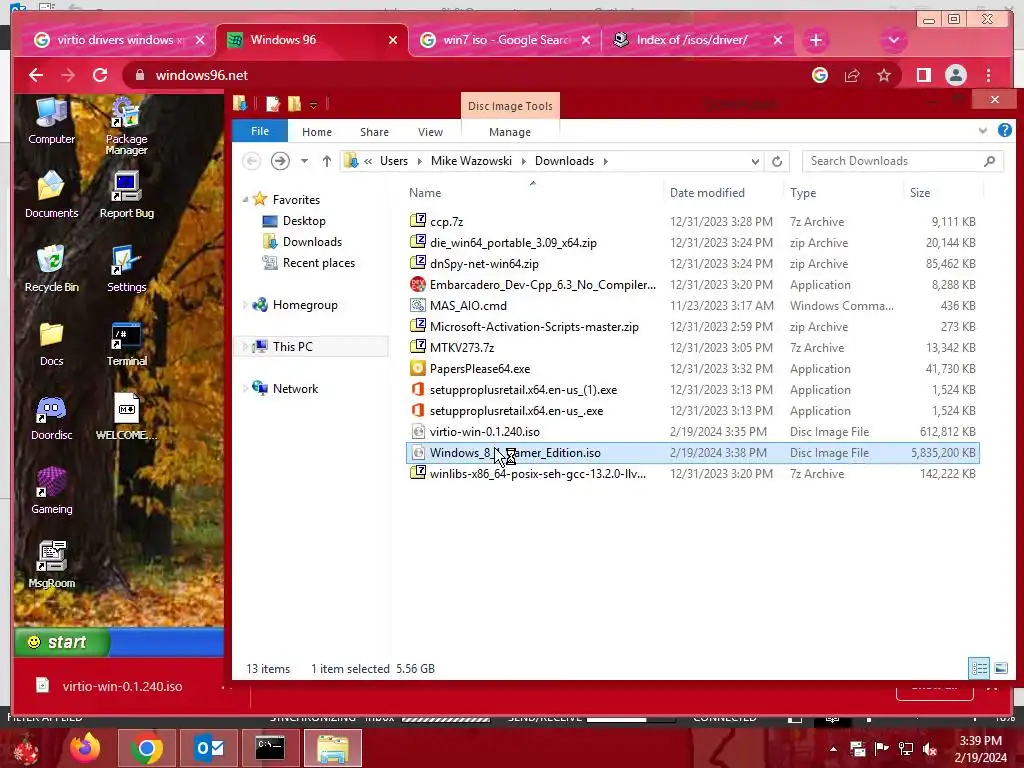
Task: Click the Search Downloads field
Action: click(903, 161)
